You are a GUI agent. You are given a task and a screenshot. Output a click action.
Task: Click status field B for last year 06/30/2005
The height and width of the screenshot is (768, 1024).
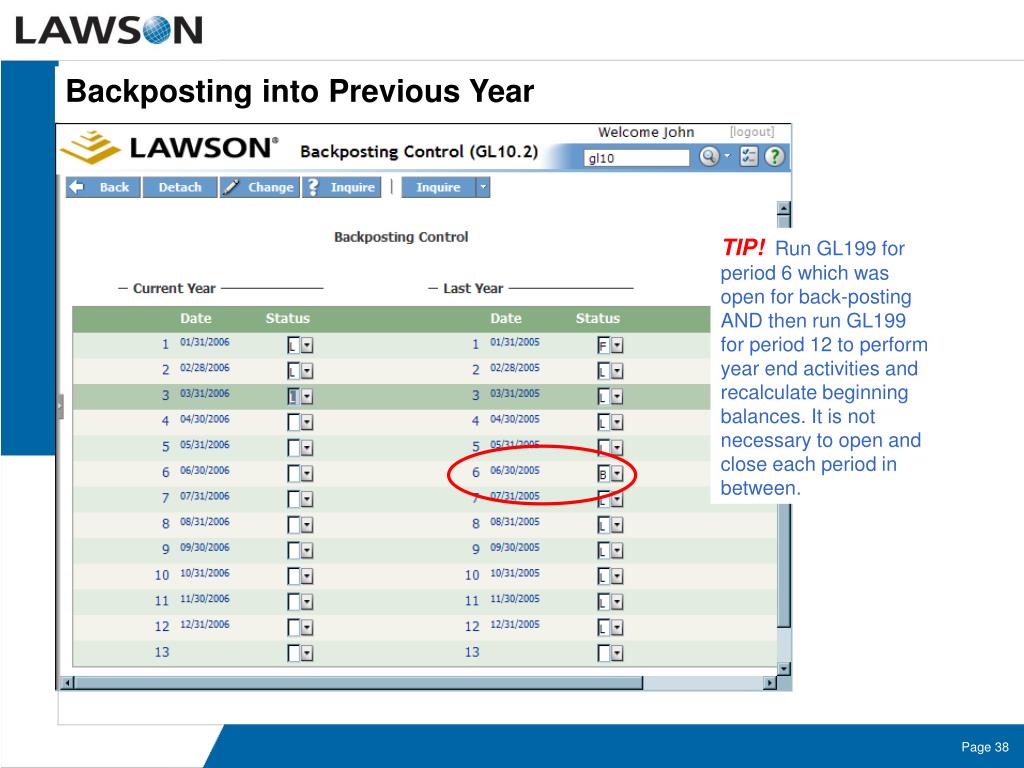(x=604, y=473)
